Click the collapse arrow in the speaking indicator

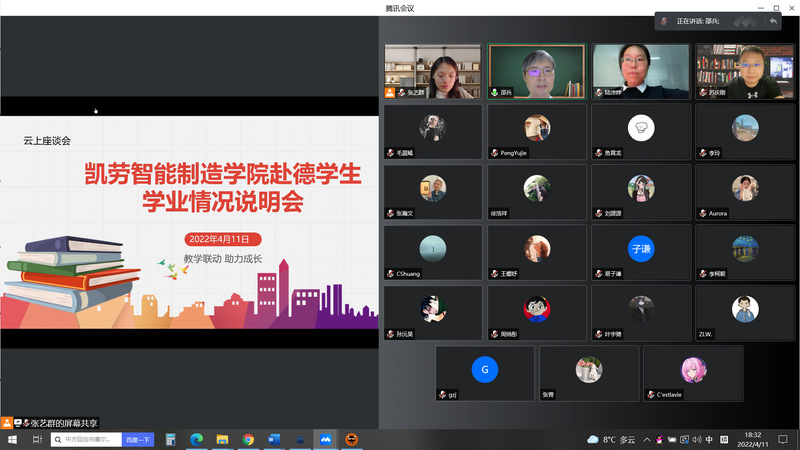(x=773, y=20)
